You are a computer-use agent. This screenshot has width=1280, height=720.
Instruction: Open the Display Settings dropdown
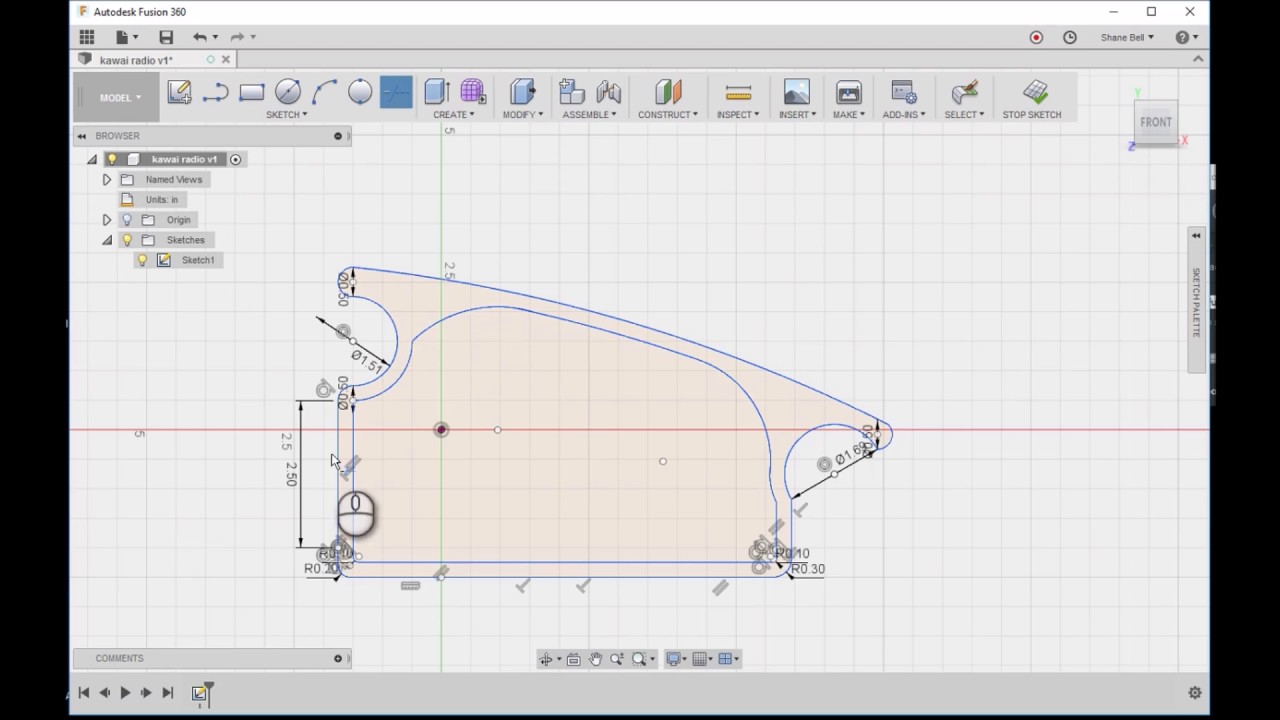coord(677,659)
